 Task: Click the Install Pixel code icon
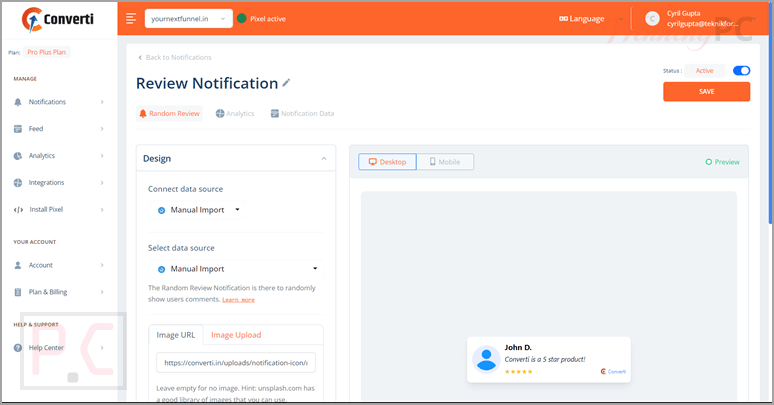(x=18, y=209)
